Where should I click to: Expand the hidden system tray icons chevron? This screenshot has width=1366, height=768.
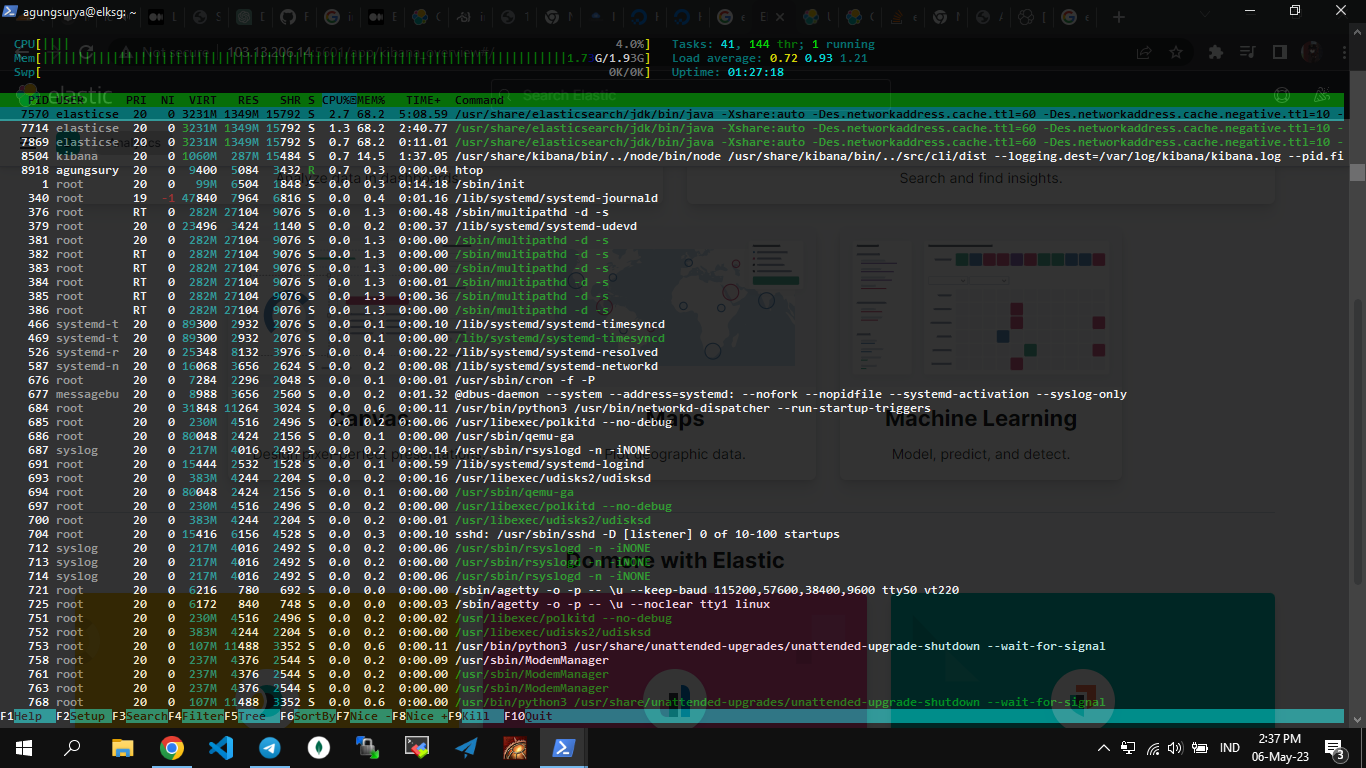(1104, 748)
